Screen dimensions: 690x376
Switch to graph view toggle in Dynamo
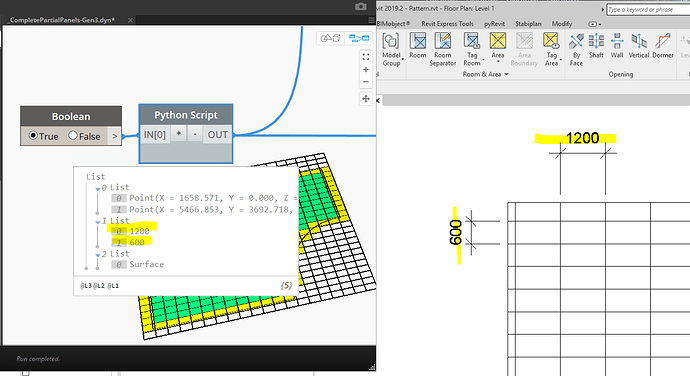pos(358,38)
